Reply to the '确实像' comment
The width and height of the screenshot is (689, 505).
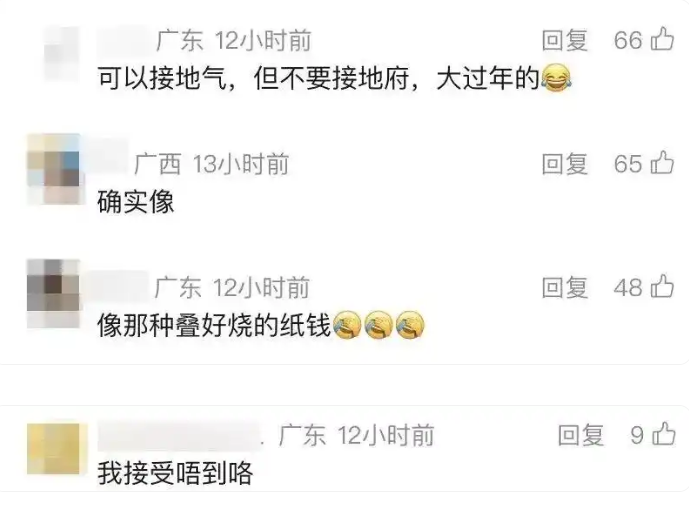pos(565,164)
